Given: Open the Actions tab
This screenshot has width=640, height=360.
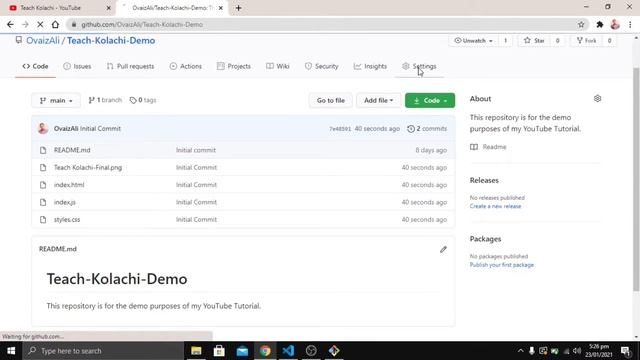Looking at the screenshot, I should pos(186,66).
